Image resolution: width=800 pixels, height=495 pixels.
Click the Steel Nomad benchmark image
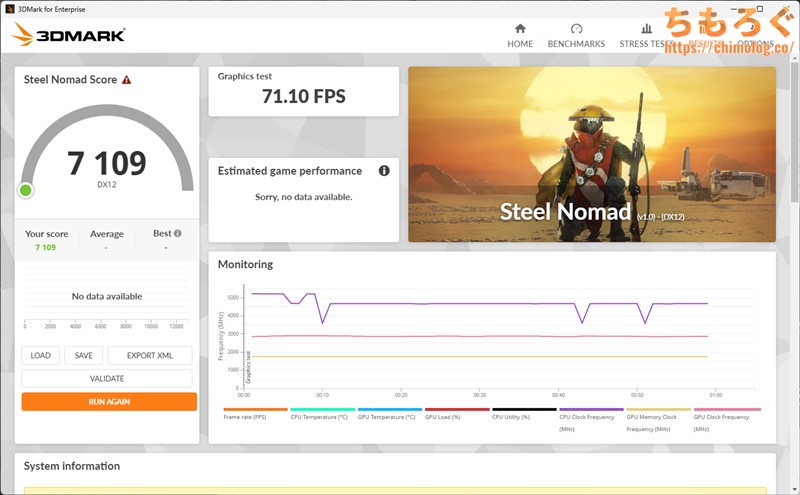pos(592,154)
